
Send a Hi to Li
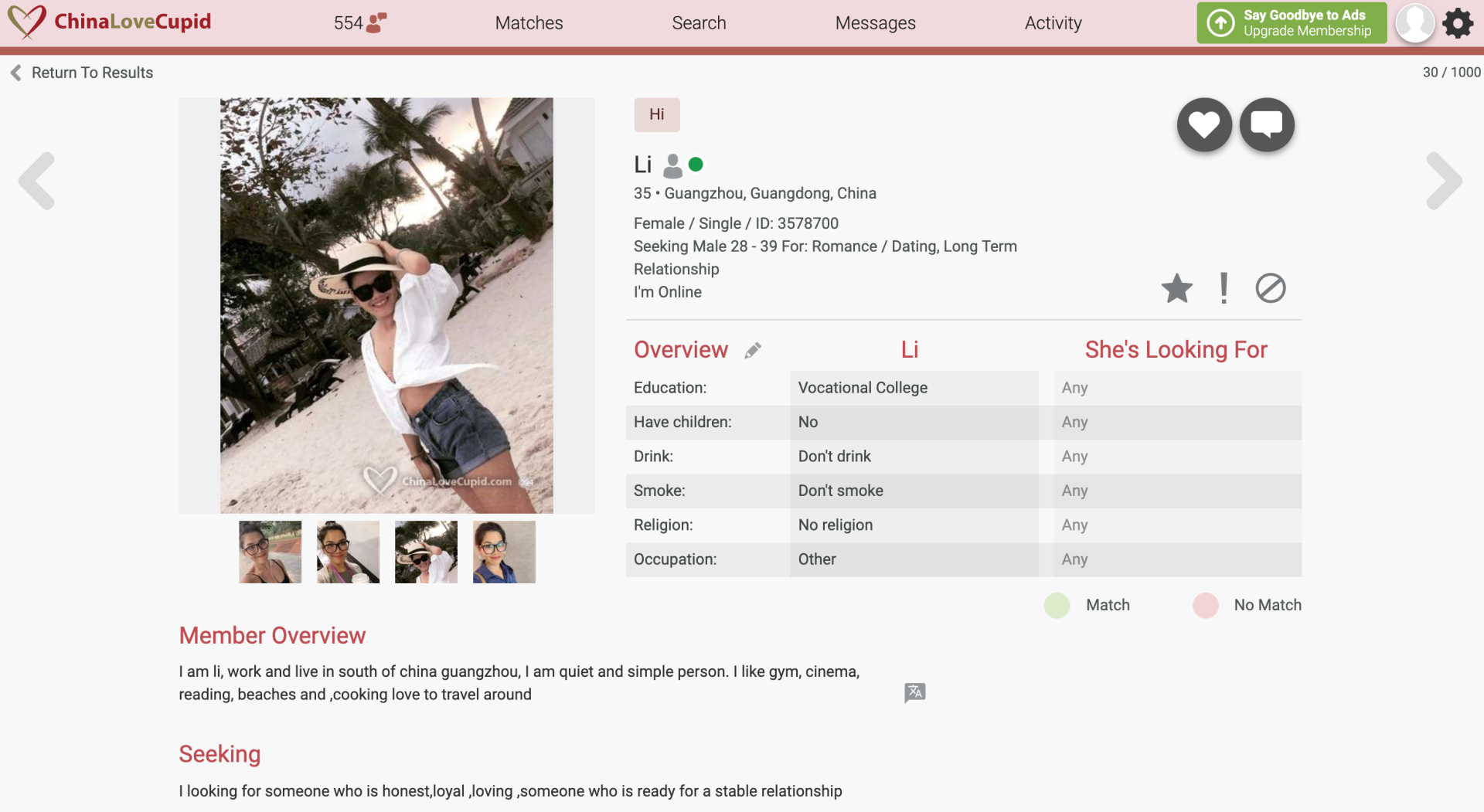pyautogui.click(x=656, y=114)
